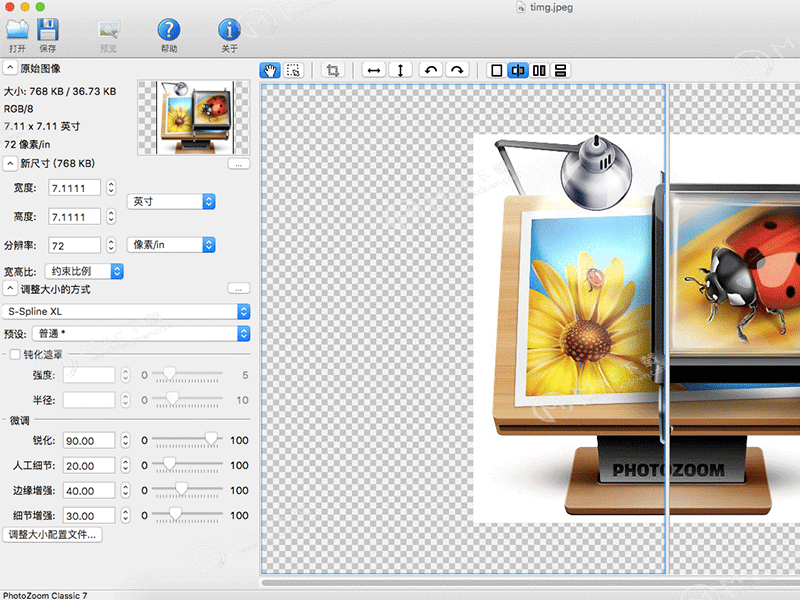Click the ellipsis button below the thumbnail
This screenshot has width=800, height=600.
(238, 164)
